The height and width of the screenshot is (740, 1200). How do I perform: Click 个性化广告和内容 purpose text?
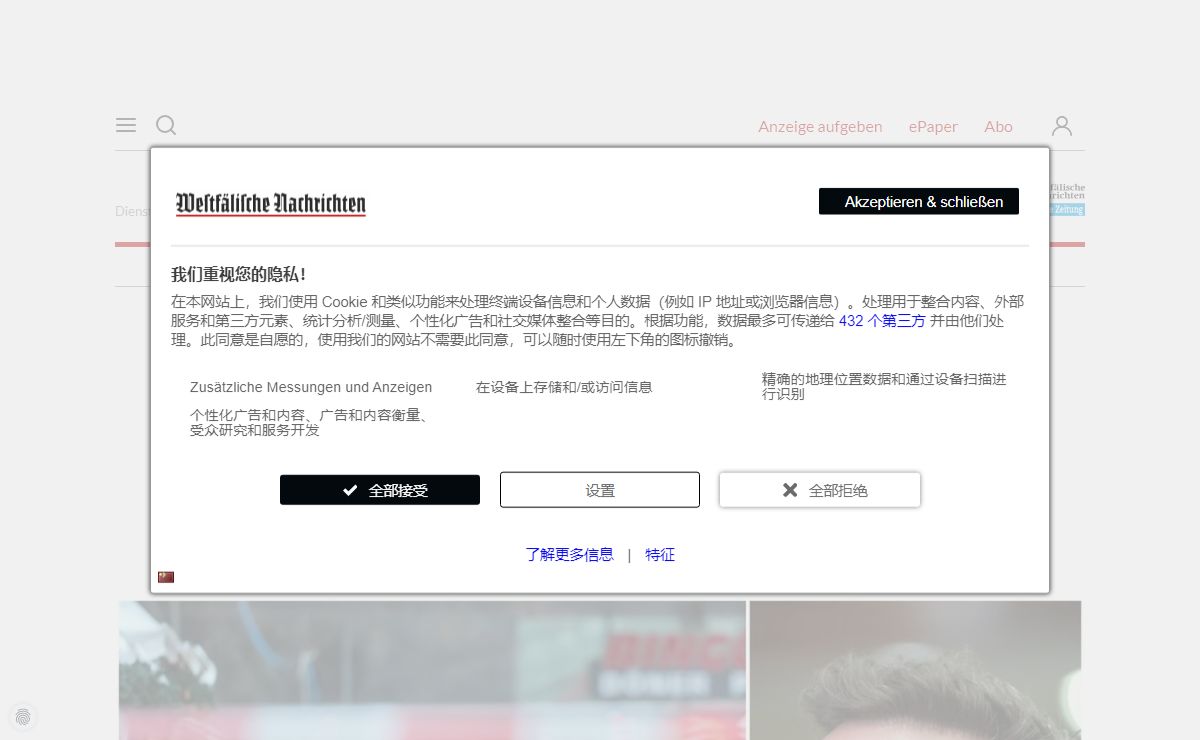point(310,422)
